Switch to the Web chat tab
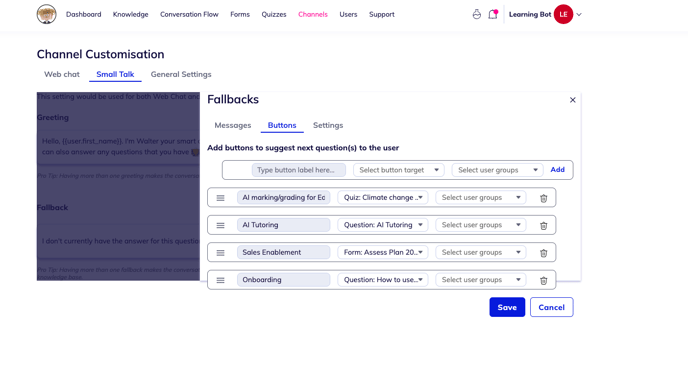Image resolution: width=688 pixels, height=384 pixels. [62, 74]
